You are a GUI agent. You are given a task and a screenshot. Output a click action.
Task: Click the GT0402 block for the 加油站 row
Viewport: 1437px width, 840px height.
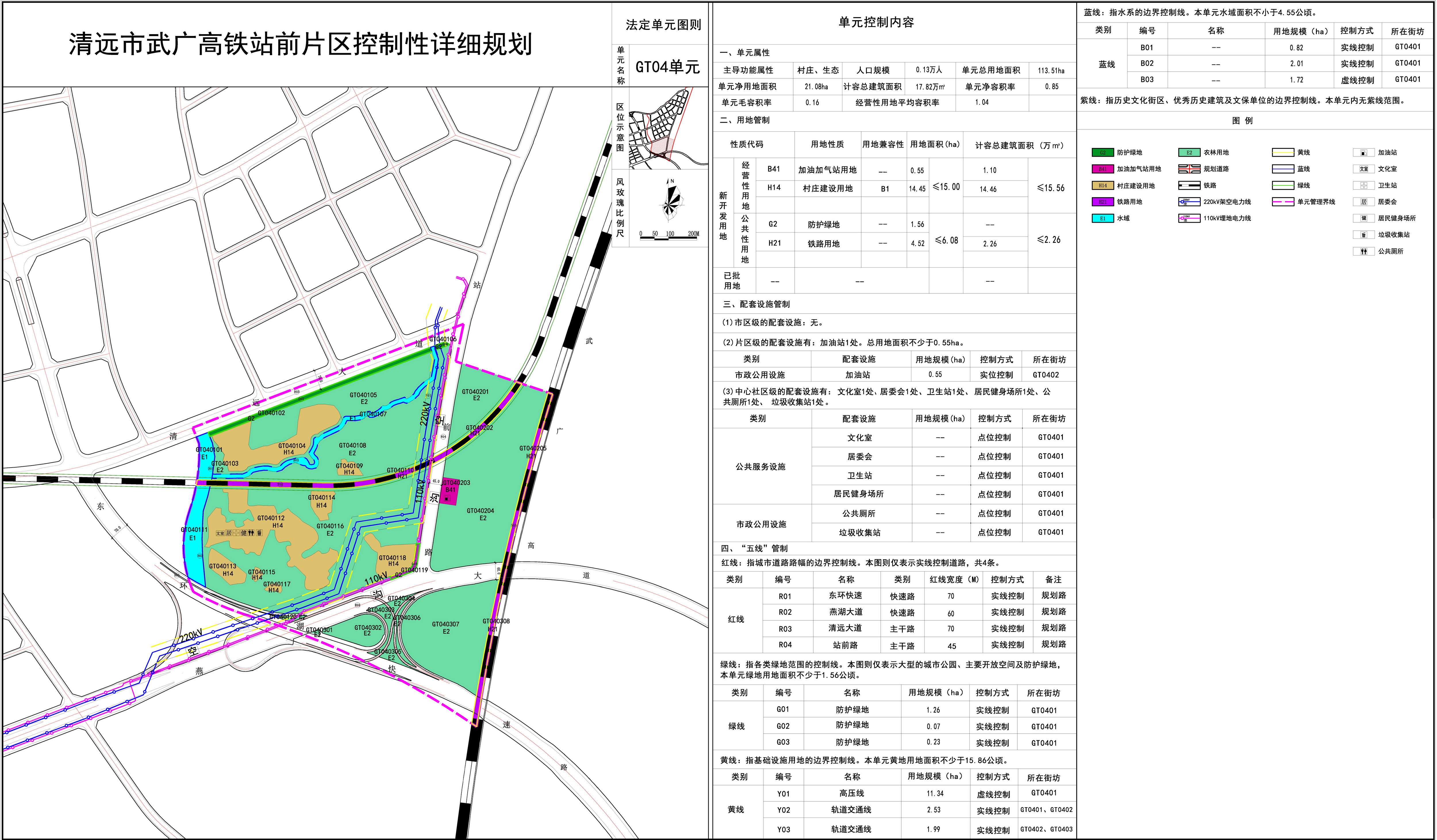(1046, 375)
